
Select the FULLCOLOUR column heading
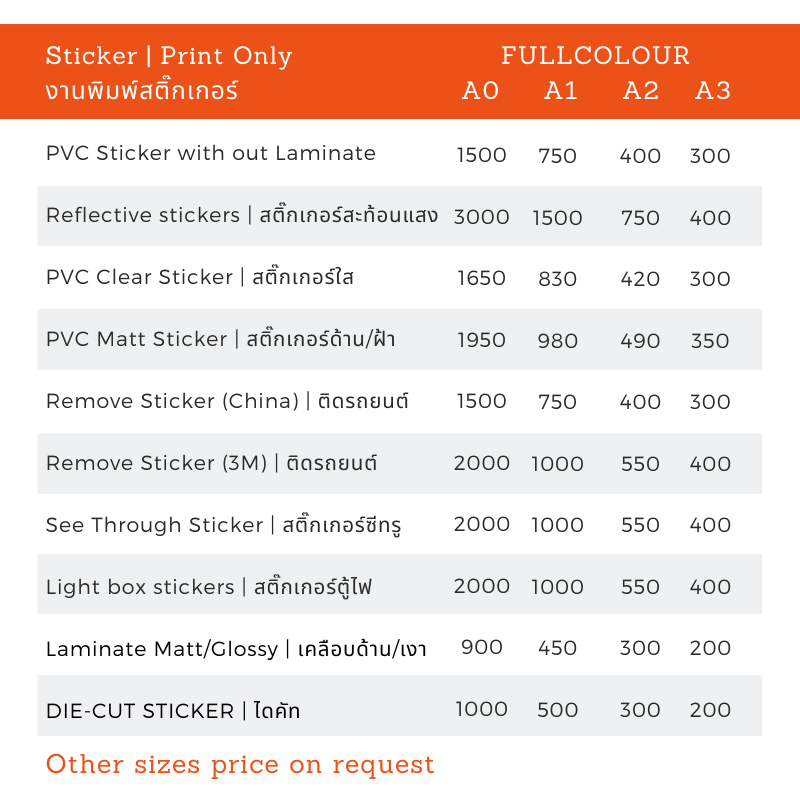pyautogui.click(x=595, y=55)
